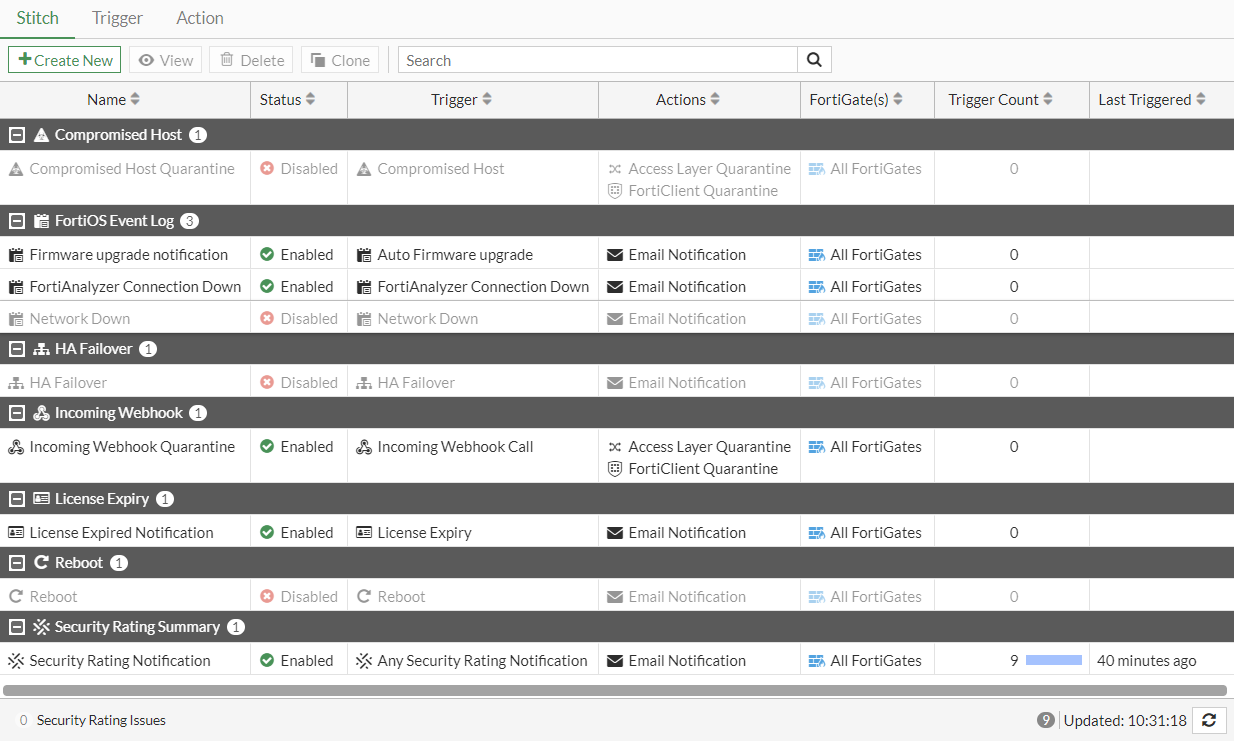Image resolution: width=1234 pixels, height=741 pixels.
Task: Switch to the Trigger tab
Action: click(x=117, y=18)
